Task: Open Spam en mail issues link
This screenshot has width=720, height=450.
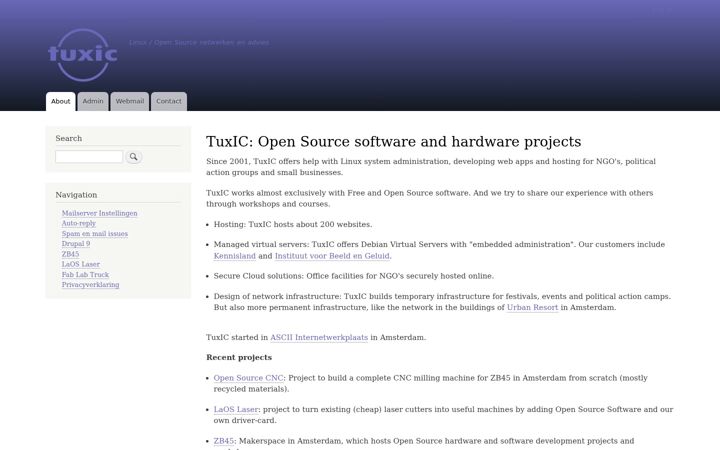Action: 95,234
